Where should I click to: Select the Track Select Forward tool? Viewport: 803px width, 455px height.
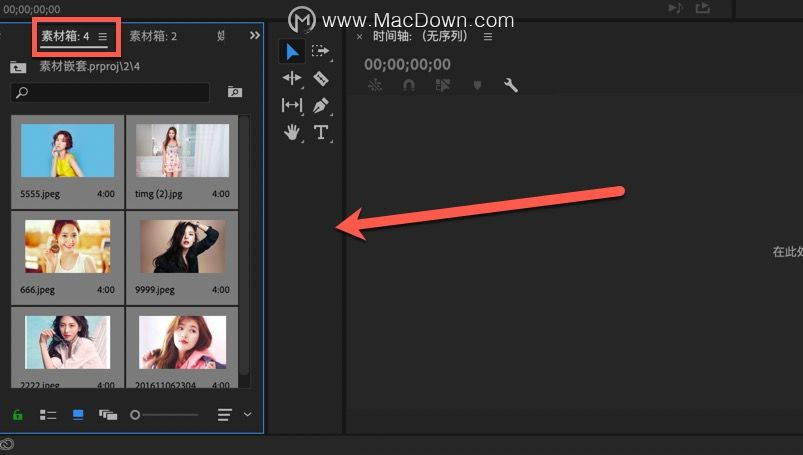pos(321,51)
